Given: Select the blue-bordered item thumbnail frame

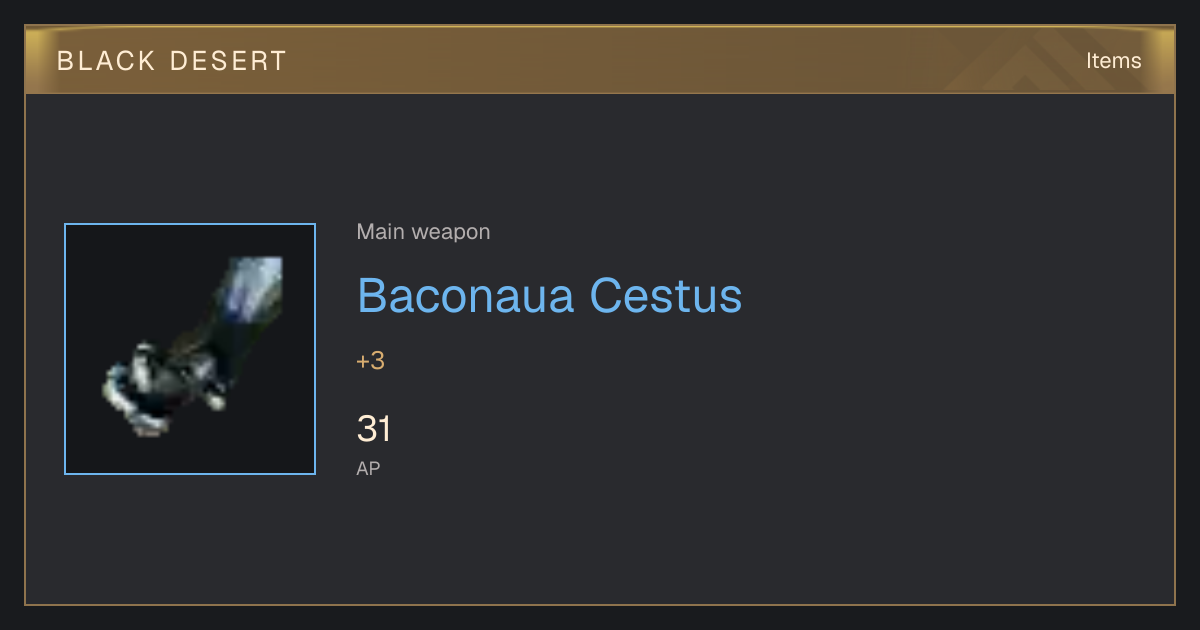Looking at the screenshot, I should 190,349.
